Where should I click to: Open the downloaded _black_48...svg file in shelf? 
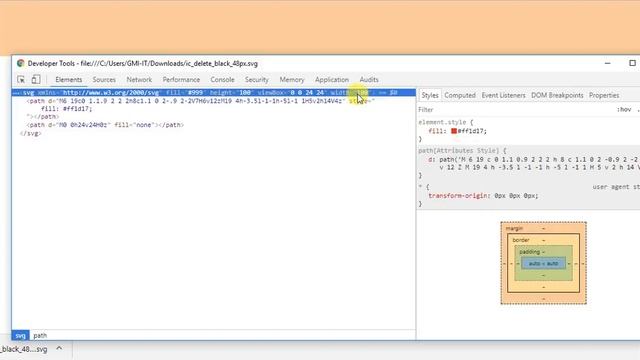24,349
